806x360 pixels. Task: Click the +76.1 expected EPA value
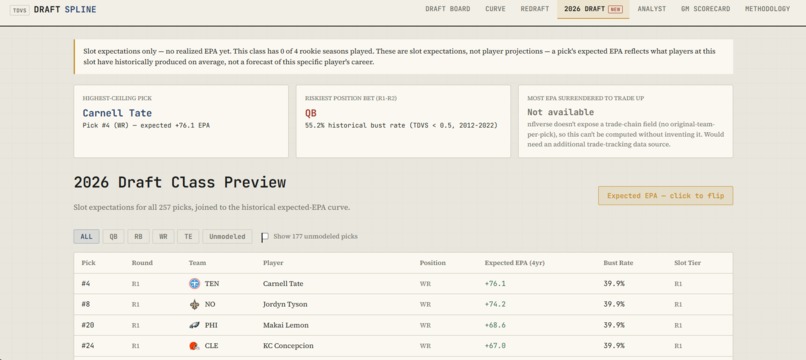click(495, 284)
